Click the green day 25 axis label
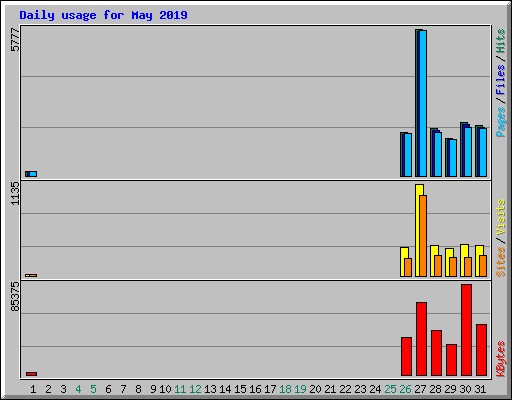 [390, 389]
